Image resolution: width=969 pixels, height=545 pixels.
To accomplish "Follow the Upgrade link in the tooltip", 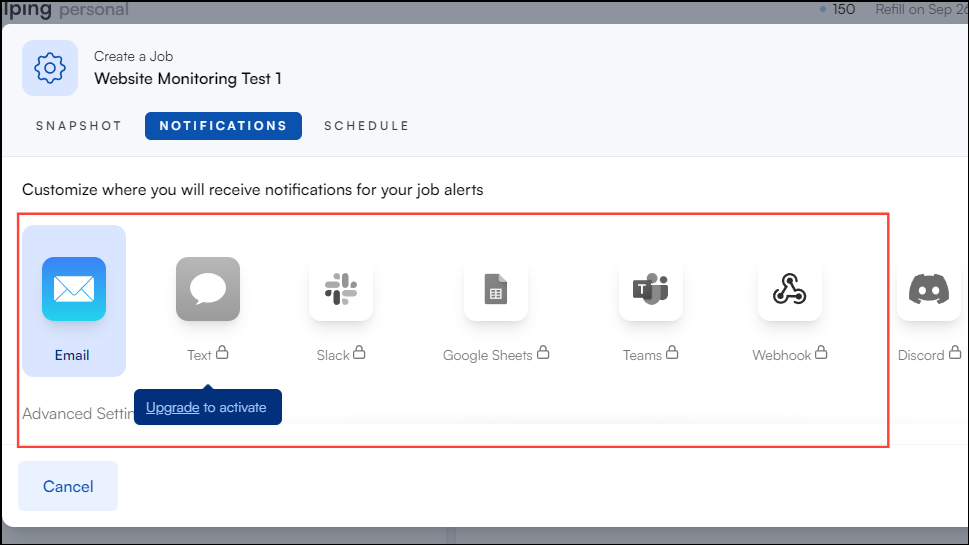I will [172, 408].
